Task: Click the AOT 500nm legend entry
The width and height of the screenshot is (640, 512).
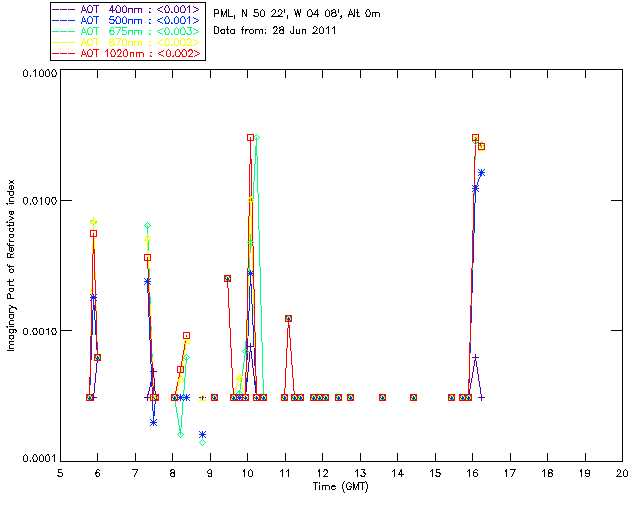Action: (127, 20)
